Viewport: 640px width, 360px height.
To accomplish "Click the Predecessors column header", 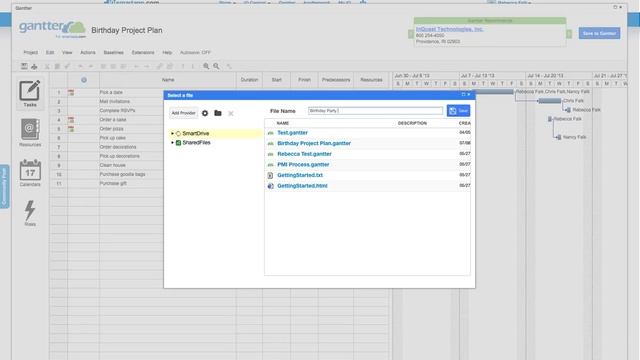I will click(x=336, y=80).
